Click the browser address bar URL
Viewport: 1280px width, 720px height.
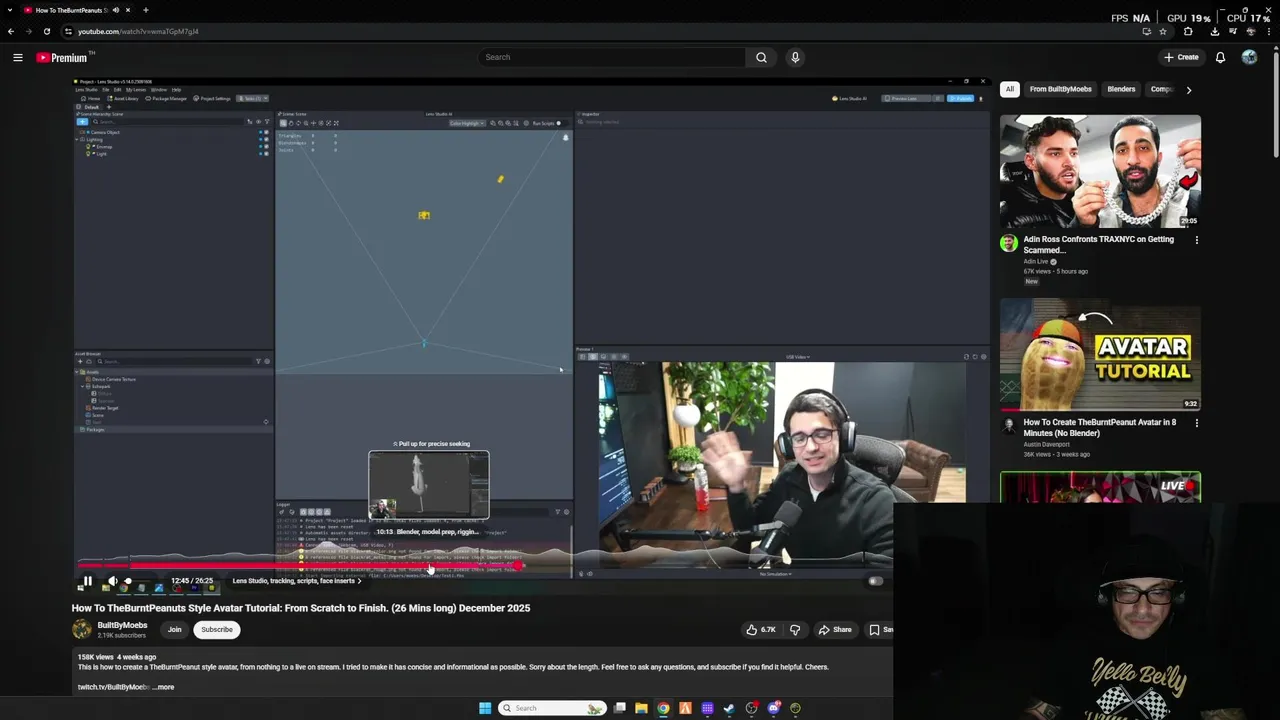coord(138,31)
